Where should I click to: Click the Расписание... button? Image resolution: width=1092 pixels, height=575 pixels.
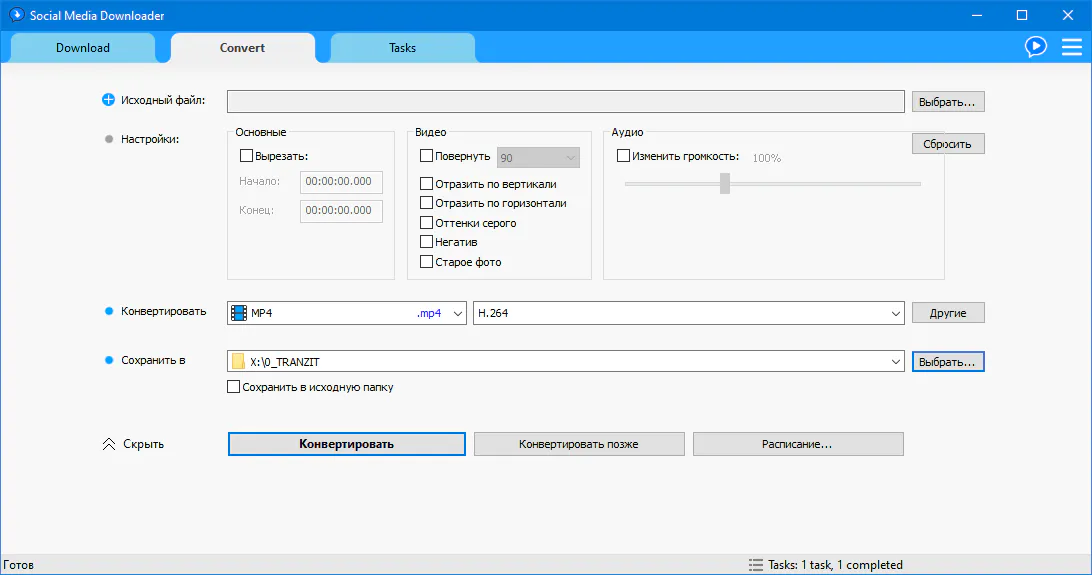click(x=797, y=444)
